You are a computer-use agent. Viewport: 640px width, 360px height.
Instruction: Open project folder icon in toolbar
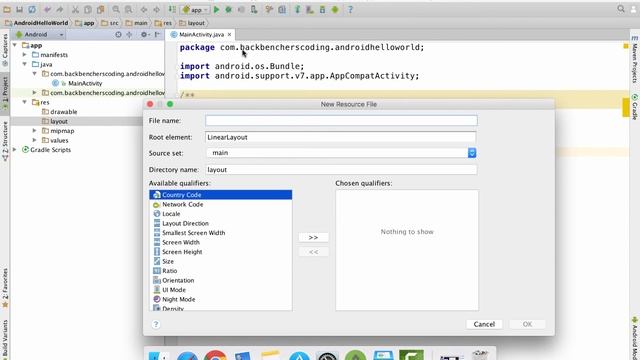pyautogui.click(x=7, y=9)
